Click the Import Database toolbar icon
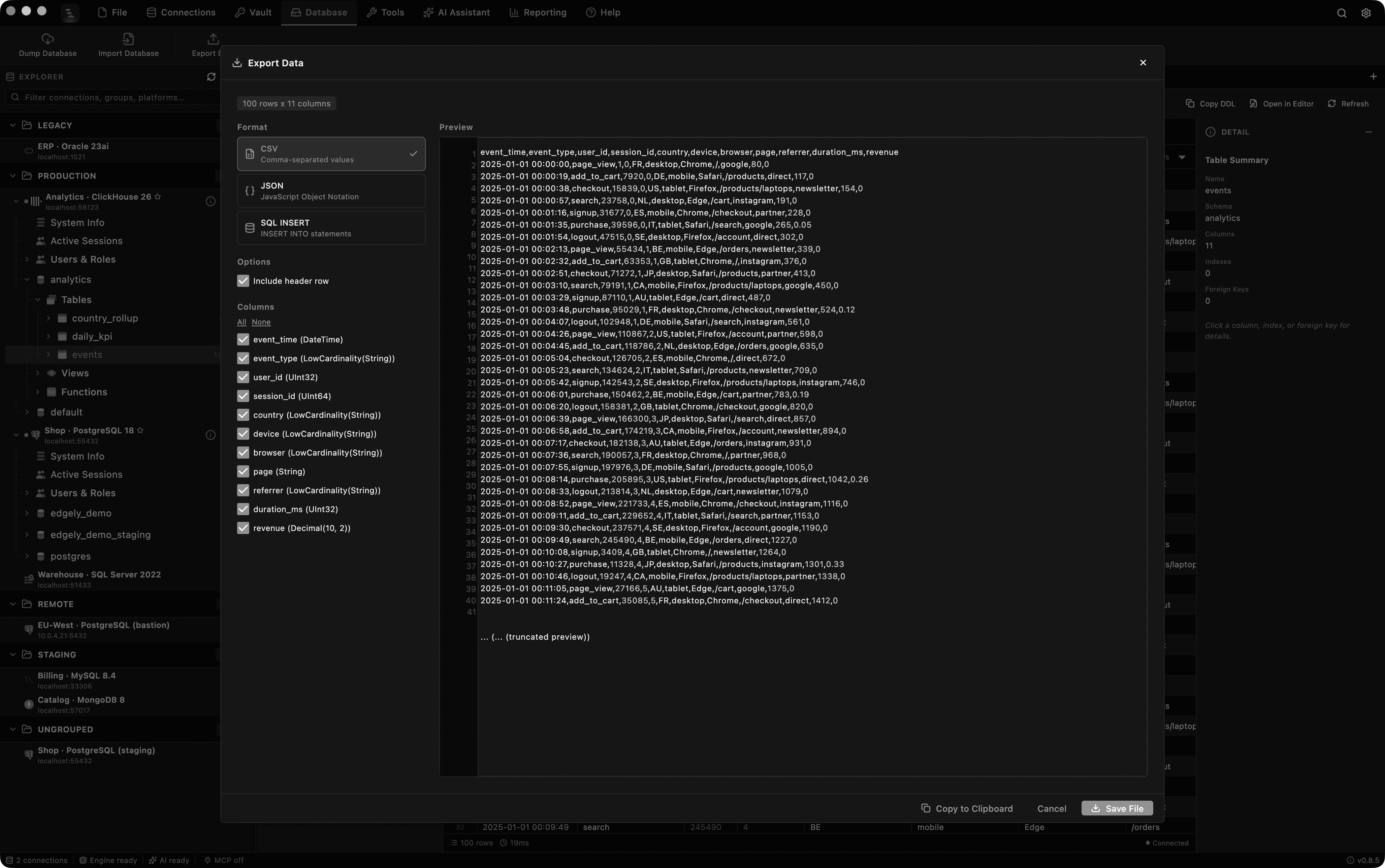Image resolution: width=1385 pixels, height=868 pixels. [x=128, y=39]
